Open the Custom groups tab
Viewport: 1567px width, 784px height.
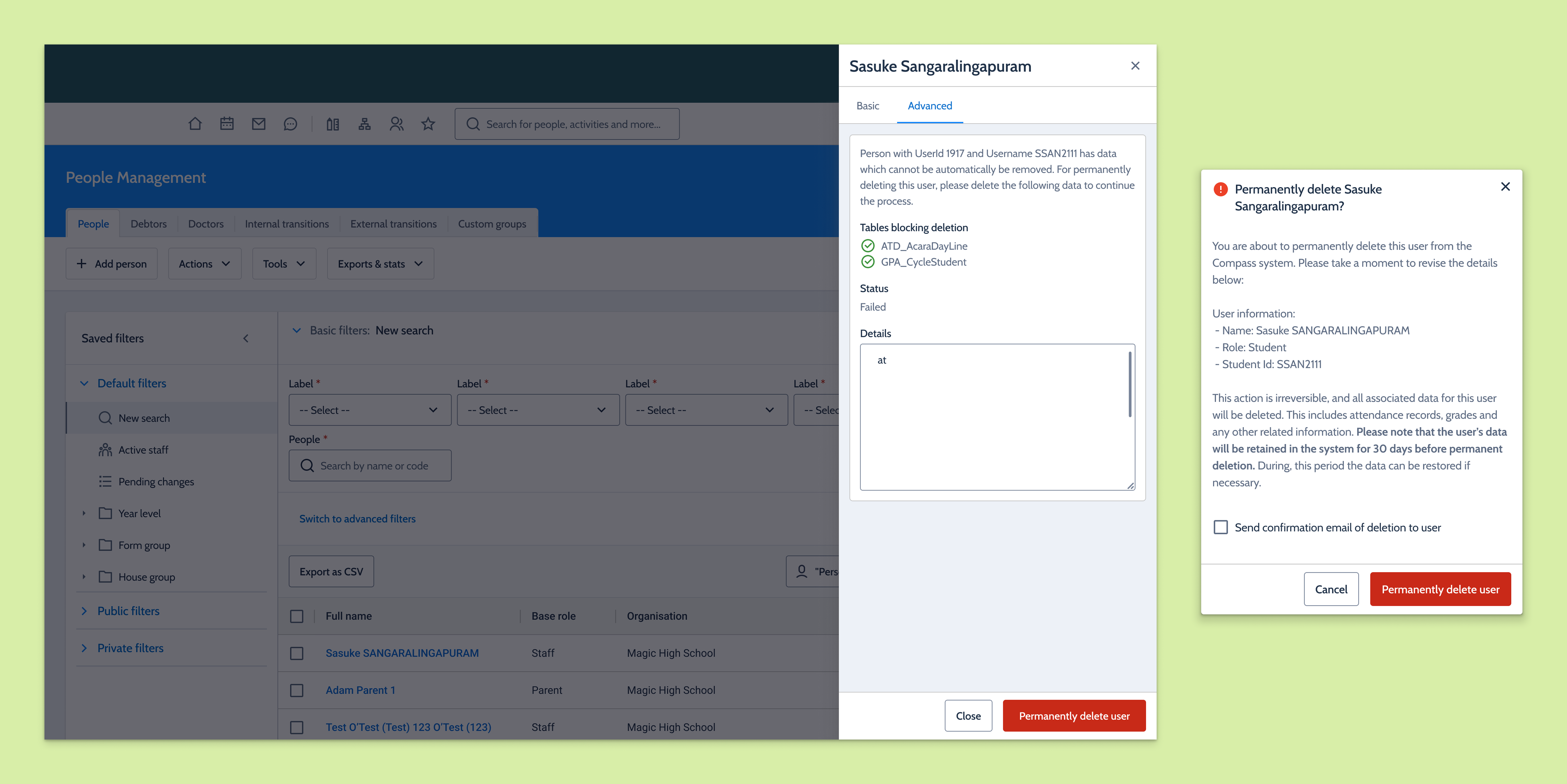click(492, 224)
